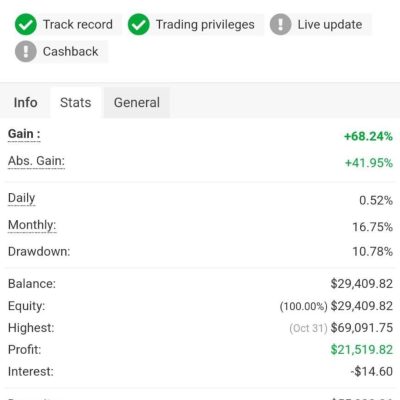Click the Track record label
Image resolution: width=400 pixels, height=400 pixels.
pos(78,25)
